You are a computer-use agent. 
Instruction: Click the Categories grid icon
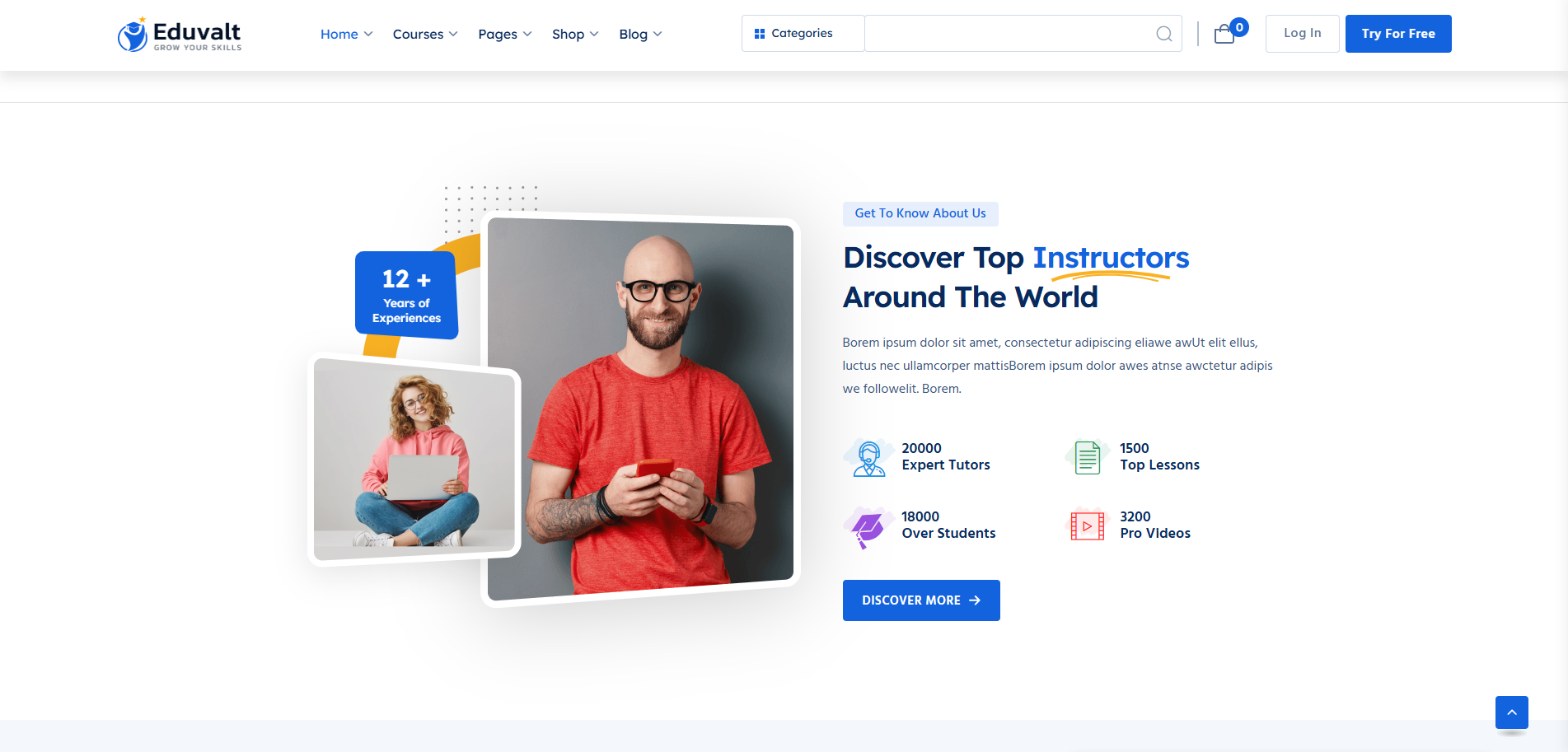(760, 34)
